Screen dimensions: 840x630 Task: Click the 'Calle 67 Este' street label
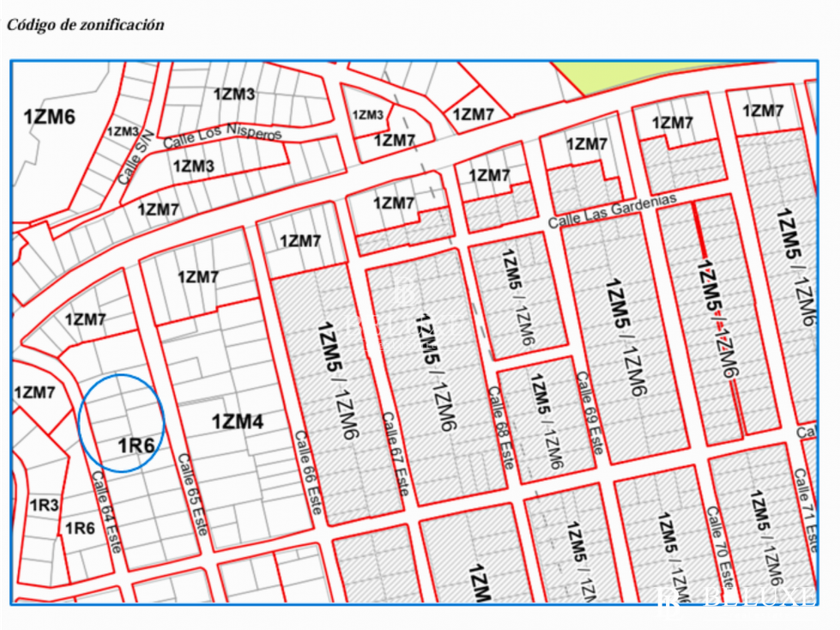tap(396, 454)
